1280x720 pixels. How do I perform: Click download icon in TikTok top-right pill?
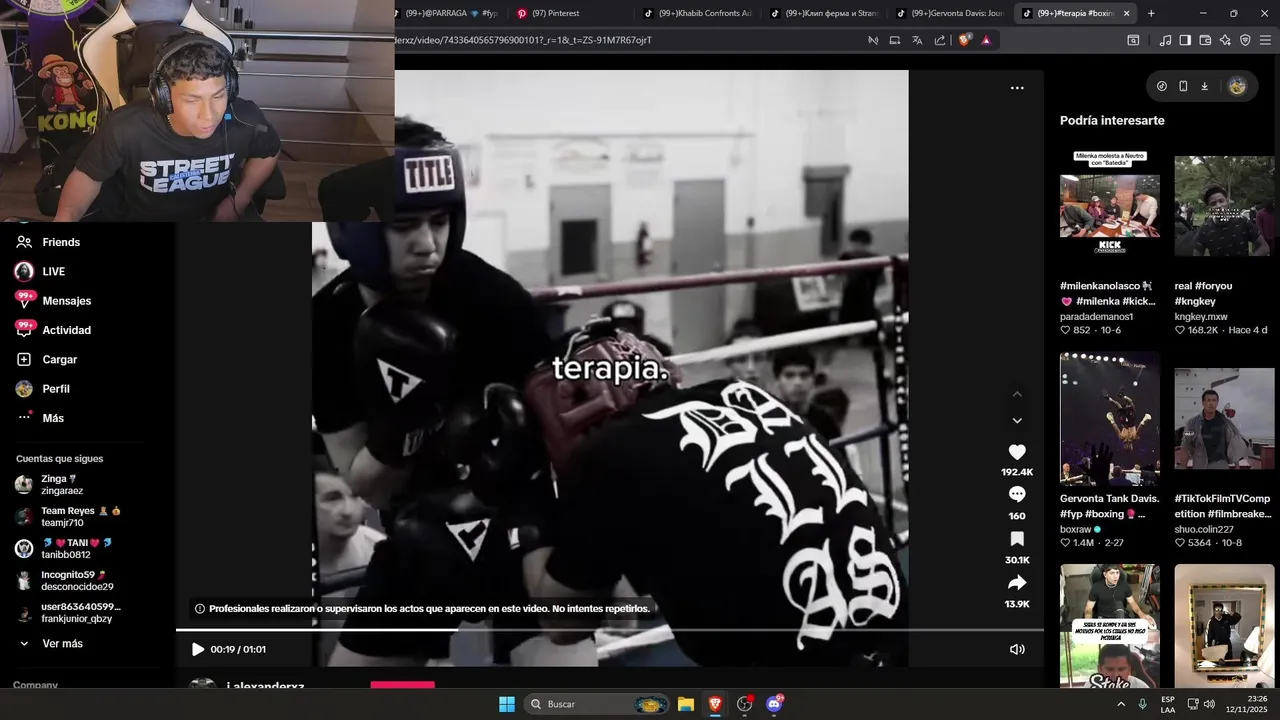(x=1204, y=86)
